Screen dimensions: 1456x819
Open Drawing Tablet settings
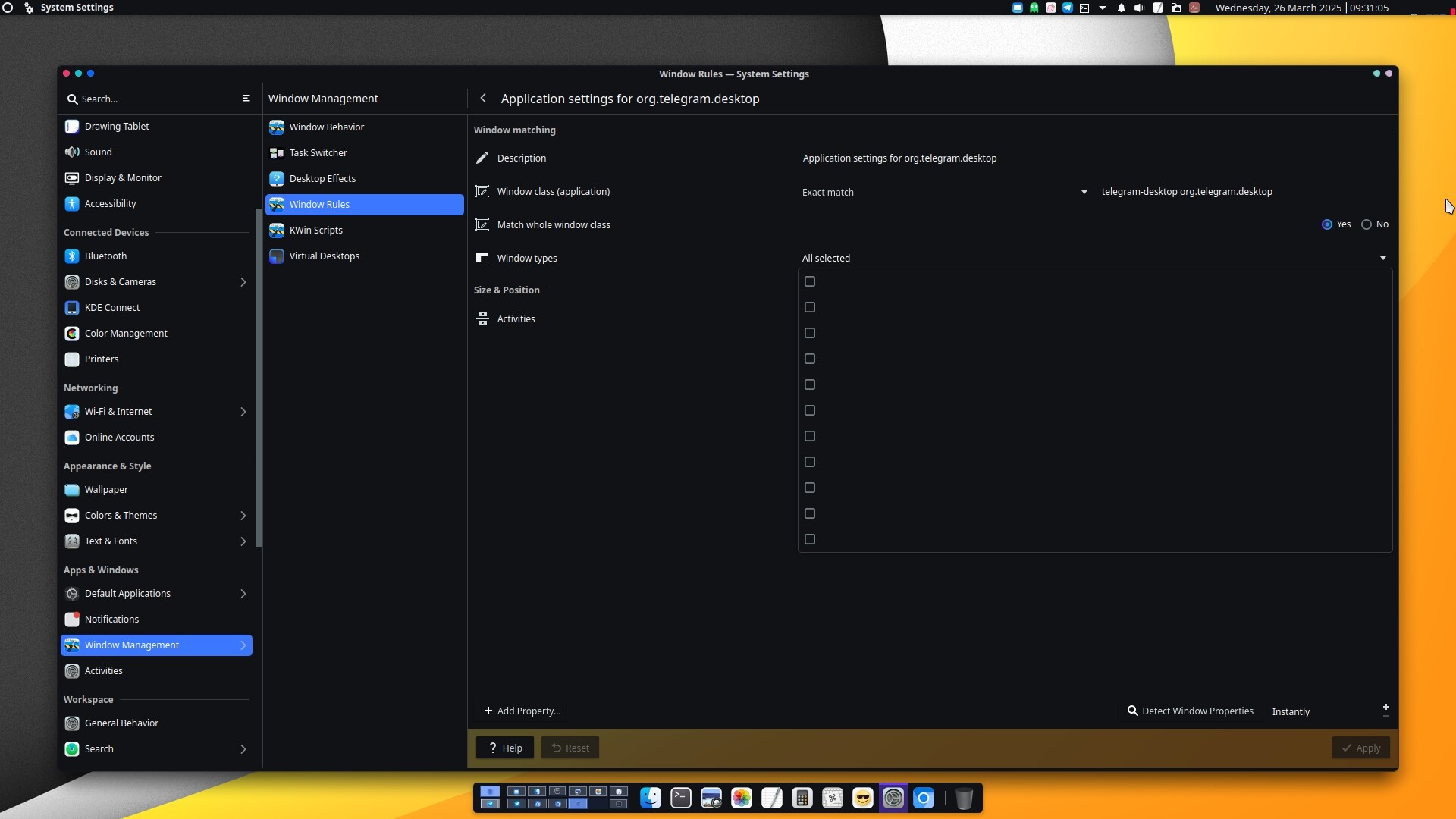click(156, 126)
